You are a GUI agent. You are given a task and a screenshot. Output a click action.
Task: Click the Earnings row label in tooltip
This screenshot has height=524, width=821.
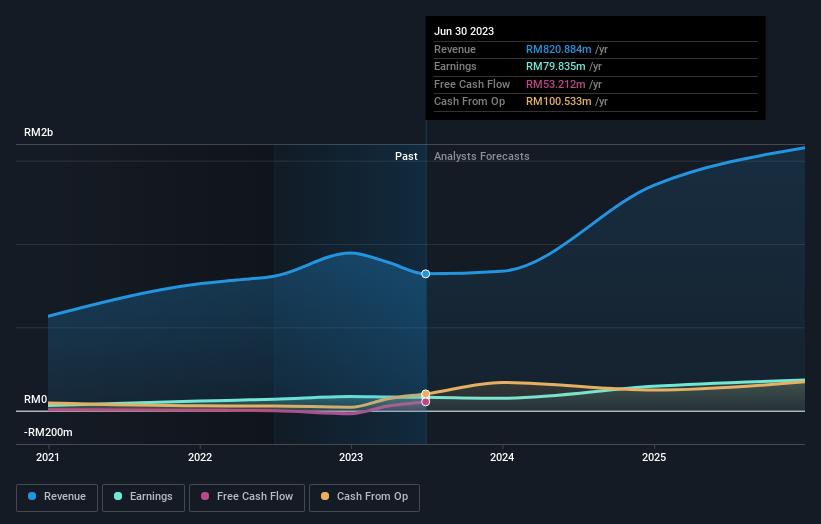456,66
